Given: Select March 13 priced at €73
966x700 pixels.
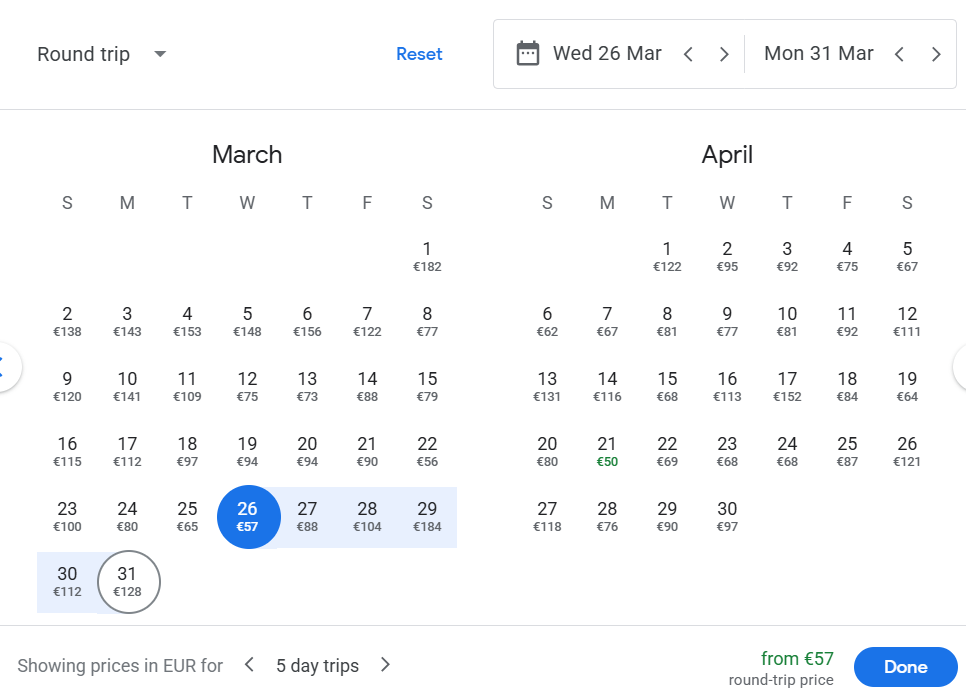Looking at the screenshot, I should click(307, 387).
